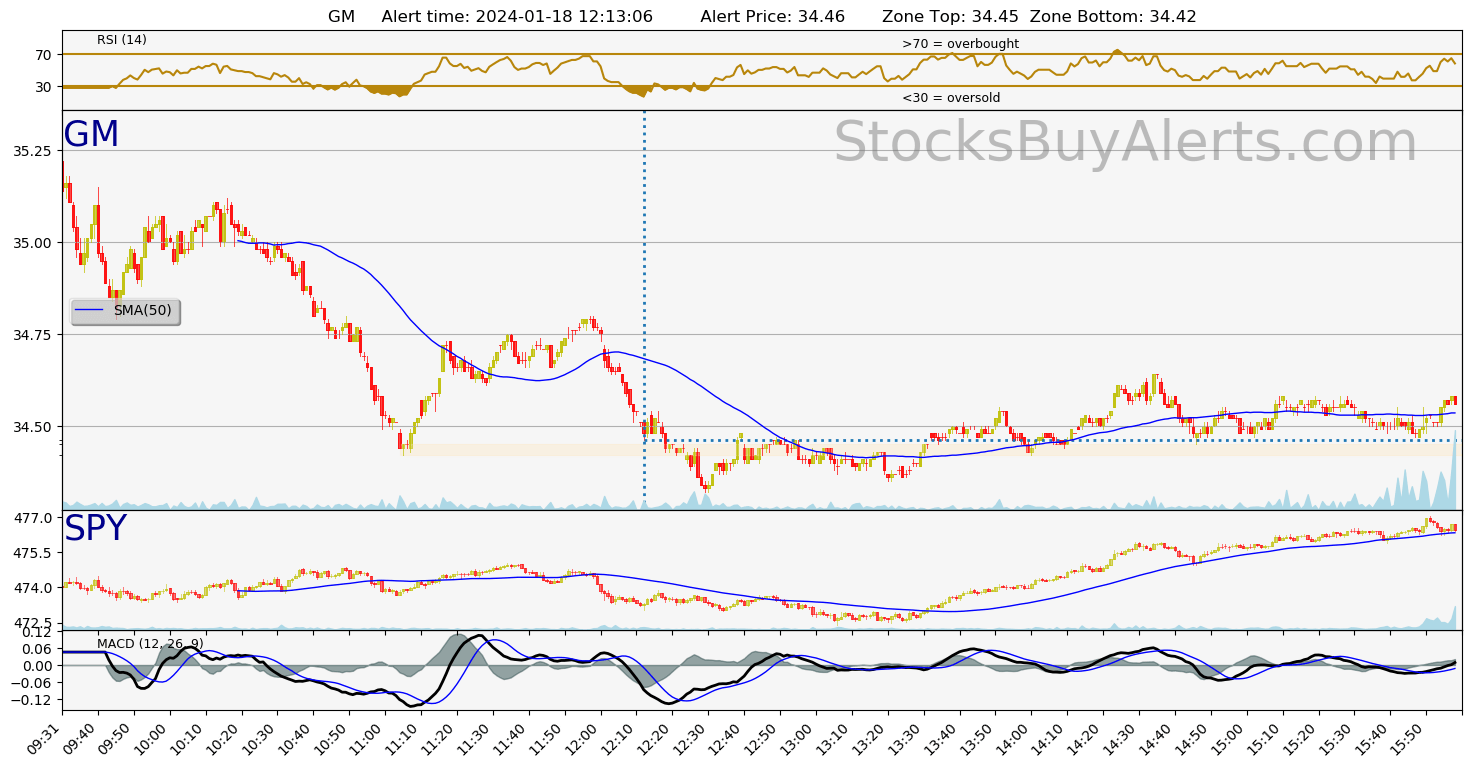Click the MACD axis label negative 0.06
1476x768 pixels.
[x=32, y=683]
